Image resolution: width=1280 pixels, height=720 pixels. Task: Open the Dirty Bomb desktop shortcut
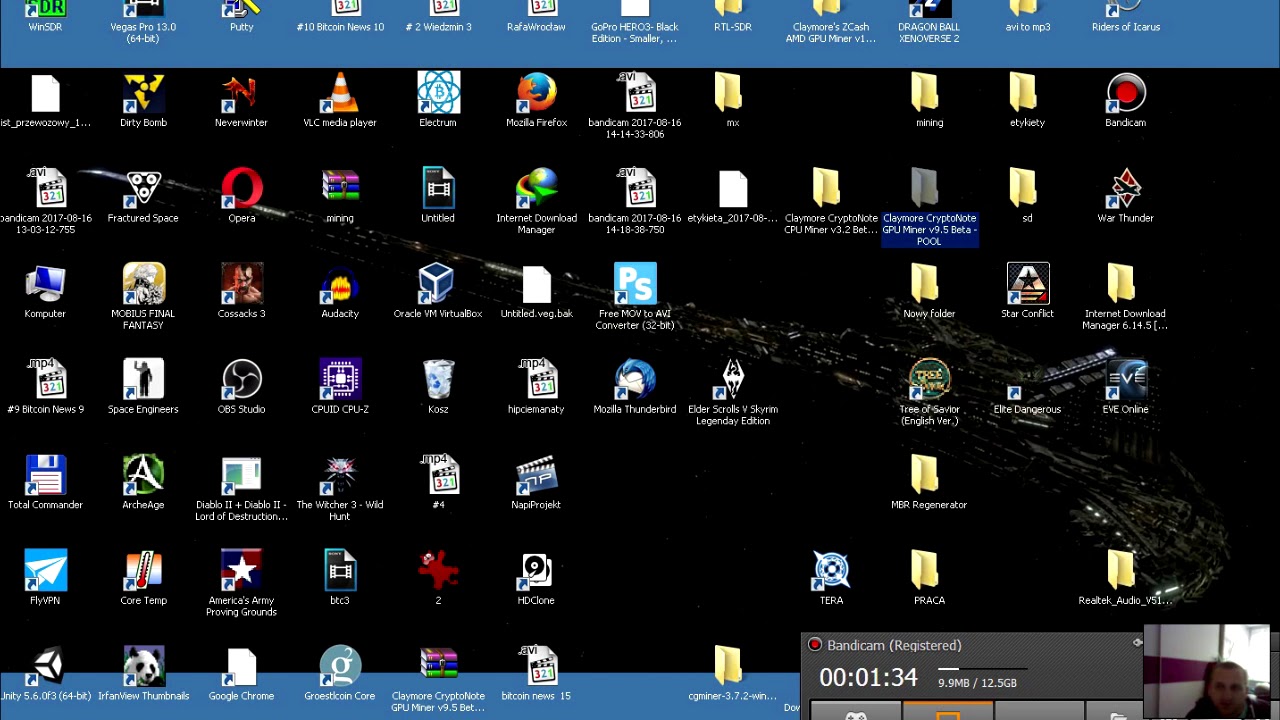143,95
